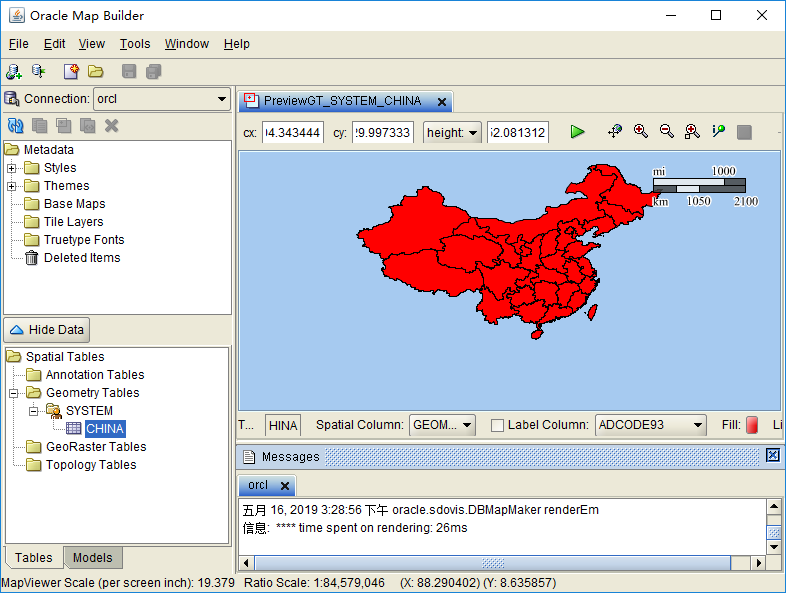This screenshot has width=786, height=593.
Task: Click the CHINA table icon
Action: [x=74, y=429]
